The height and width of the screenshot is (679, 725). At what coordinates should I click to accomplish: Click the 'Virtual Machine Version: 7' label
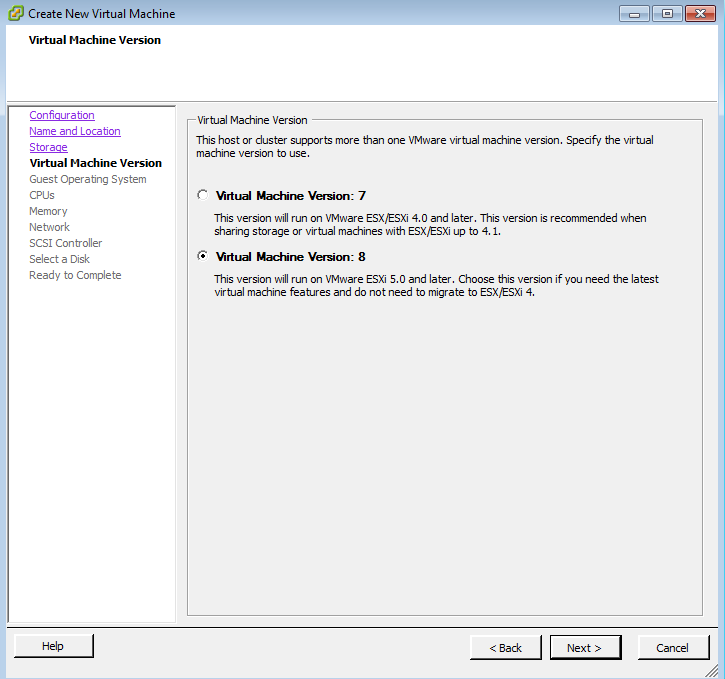[x=291, y=196]
